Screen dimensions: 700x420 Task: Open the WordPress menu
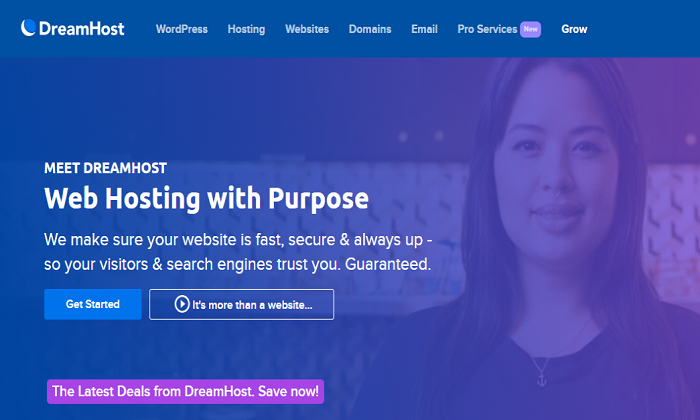[182, 29]
